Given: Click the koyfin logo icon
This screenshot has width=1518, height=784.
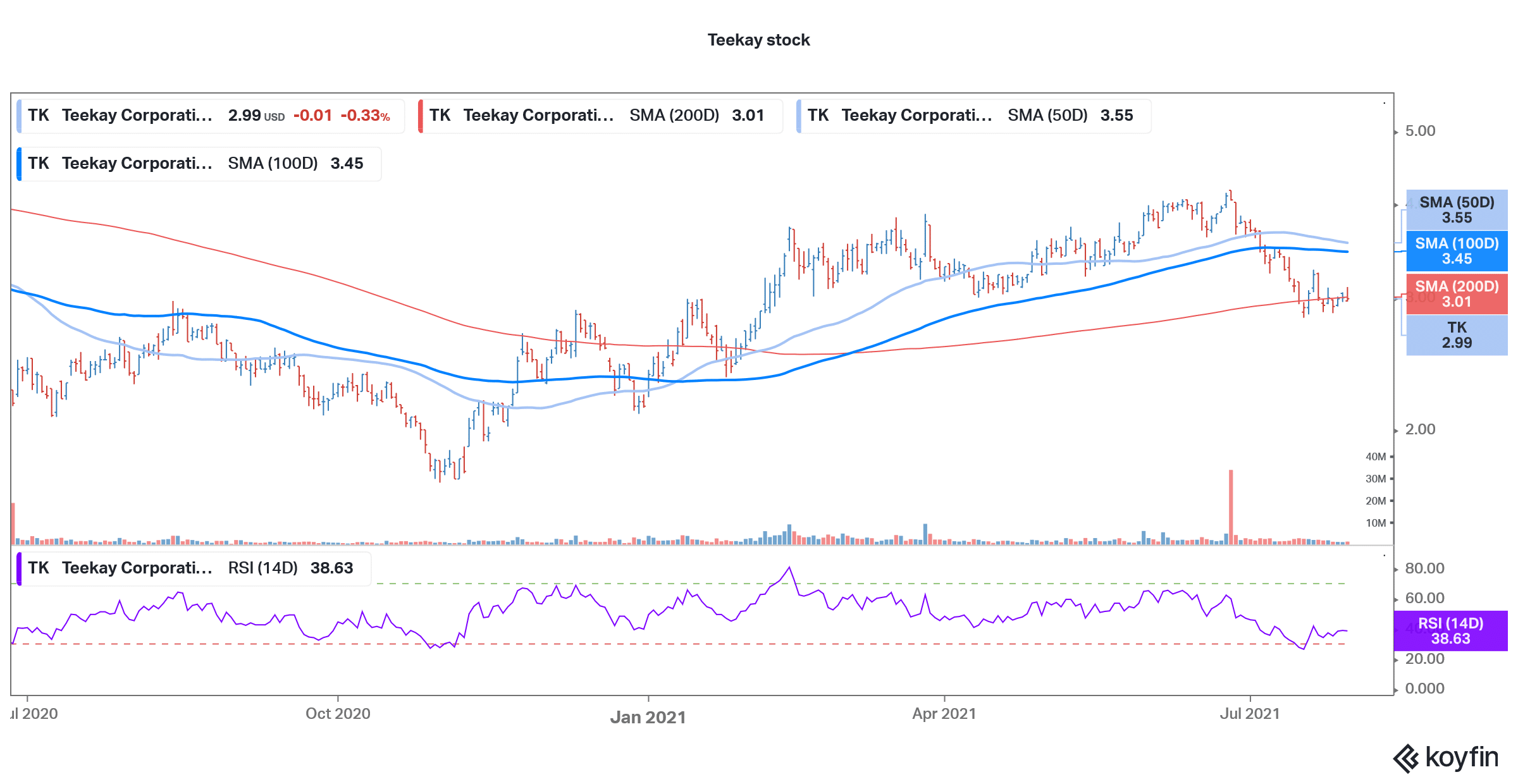Looking at the screenshot, I should pyautogui.click(x=1406, y=758).
